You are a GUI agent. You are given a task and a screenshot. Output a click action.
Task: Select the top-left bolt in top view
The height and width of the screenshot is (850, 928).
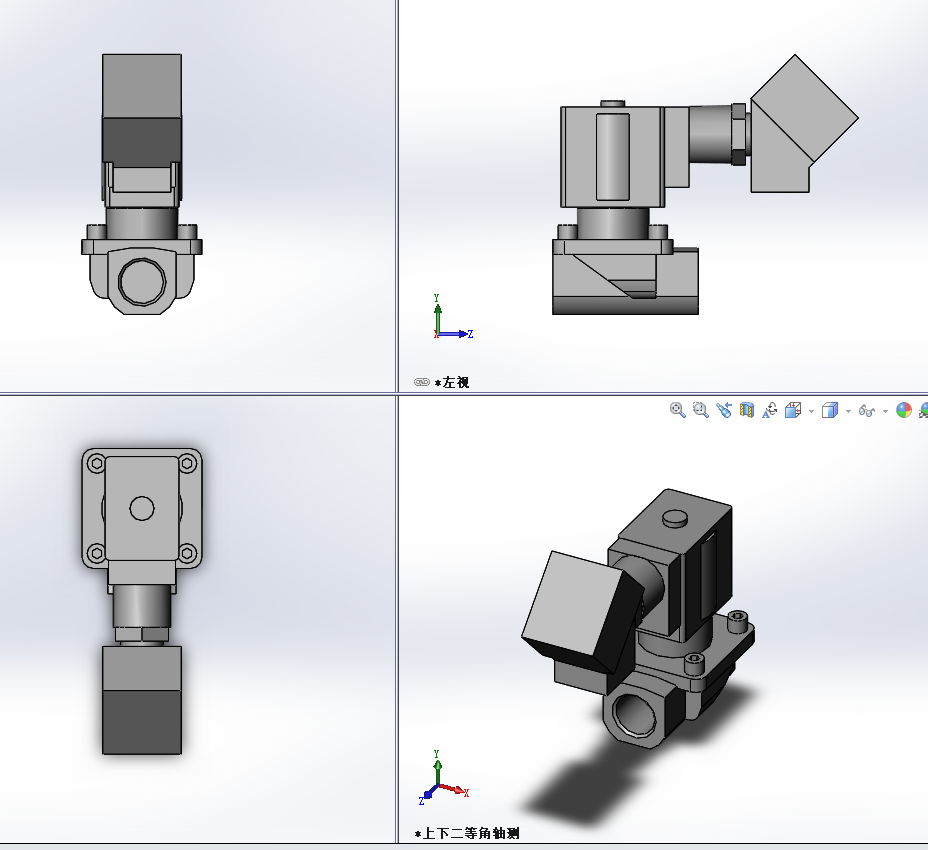(x=96, y=463)
